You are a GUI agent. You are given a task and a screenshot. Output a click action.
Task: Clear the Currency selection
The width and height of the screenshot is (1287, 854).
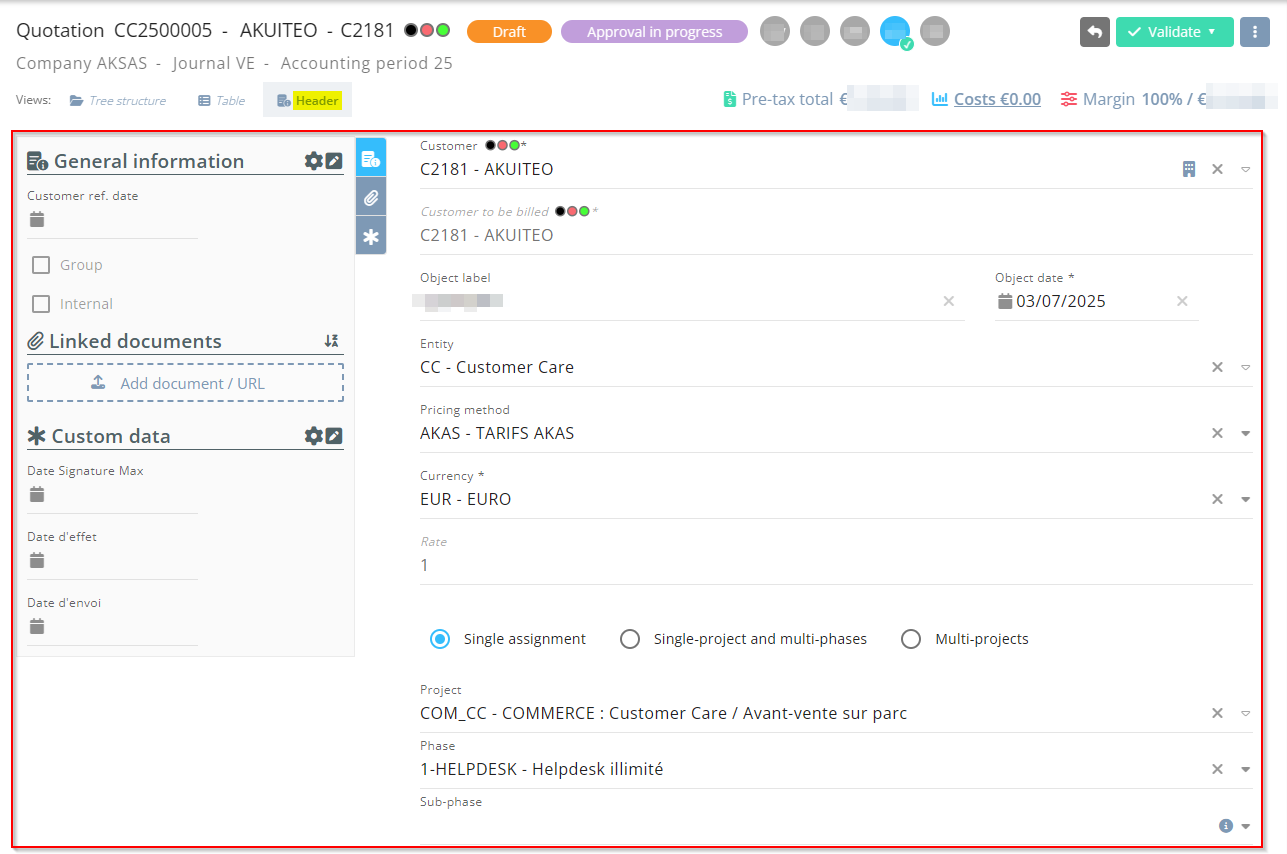(1218, 499)
